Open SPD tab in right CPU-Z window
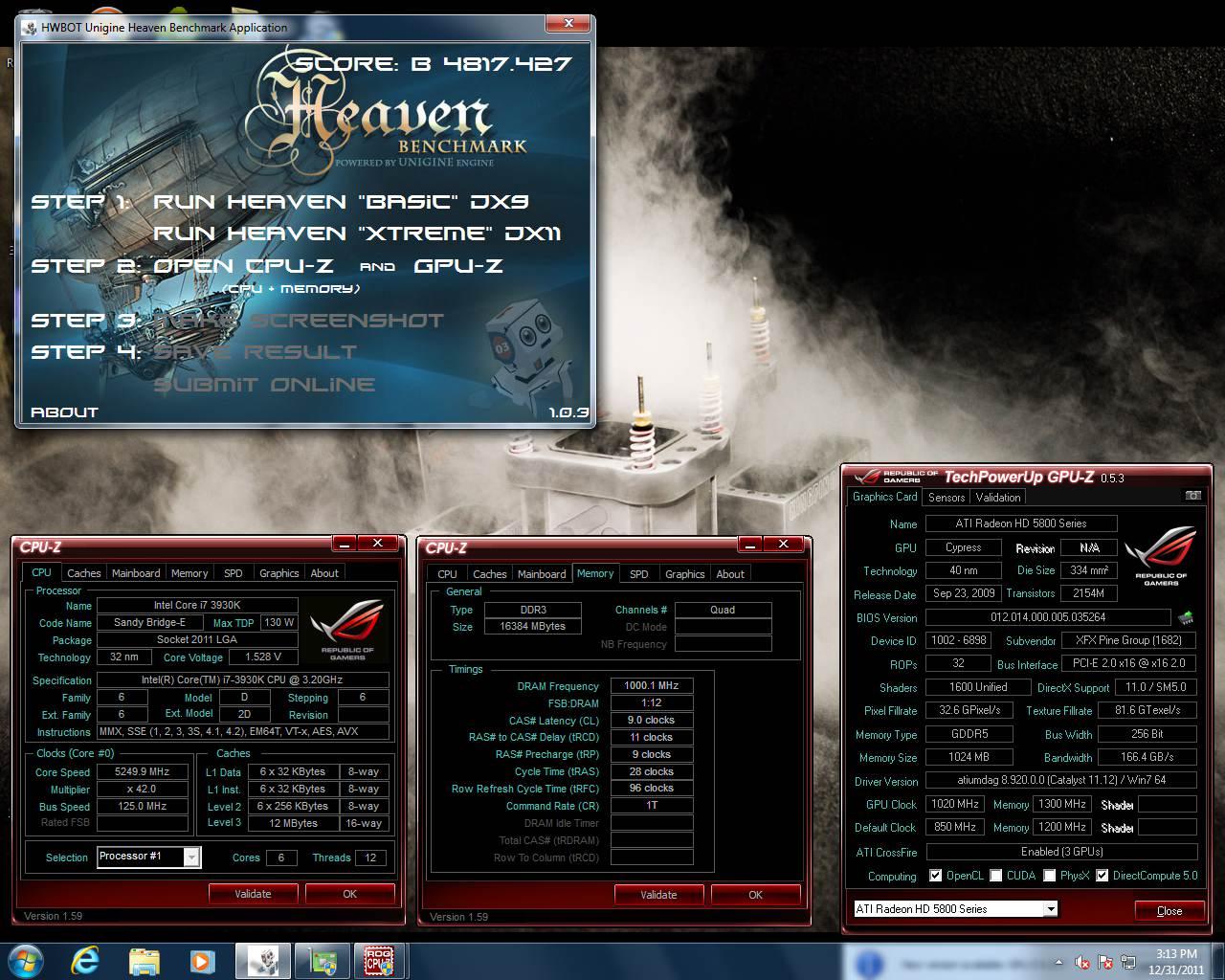 pos(639,574)
